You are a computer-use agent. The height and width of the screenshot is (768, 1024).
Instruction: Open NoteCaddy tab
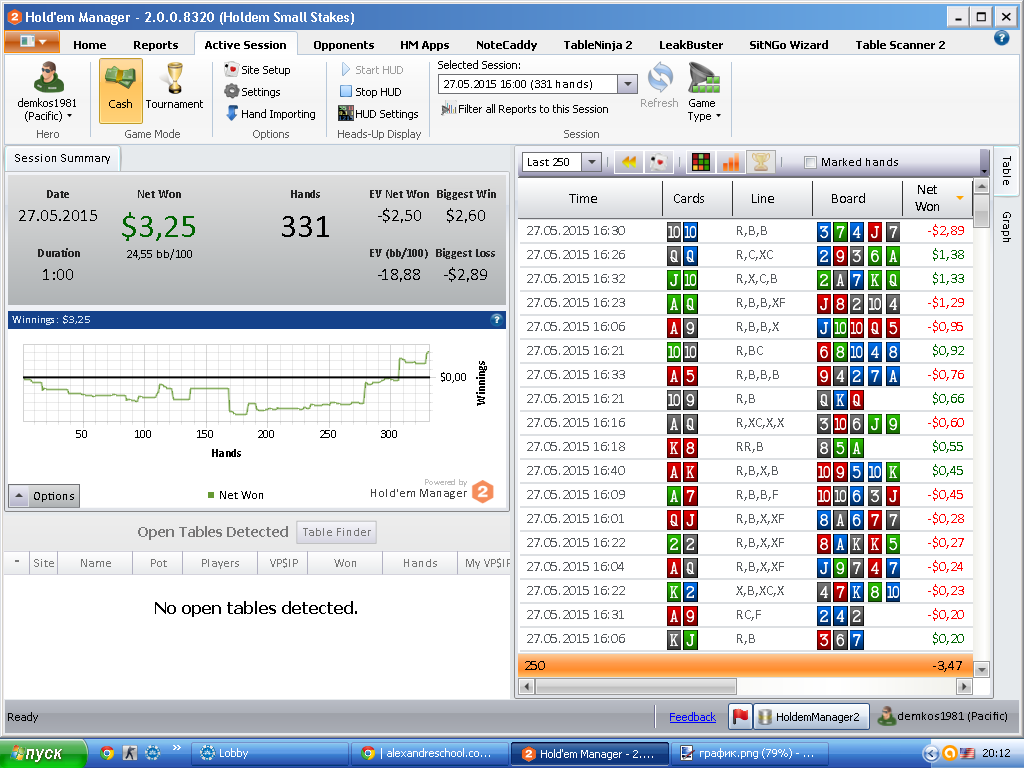point(506,44)
